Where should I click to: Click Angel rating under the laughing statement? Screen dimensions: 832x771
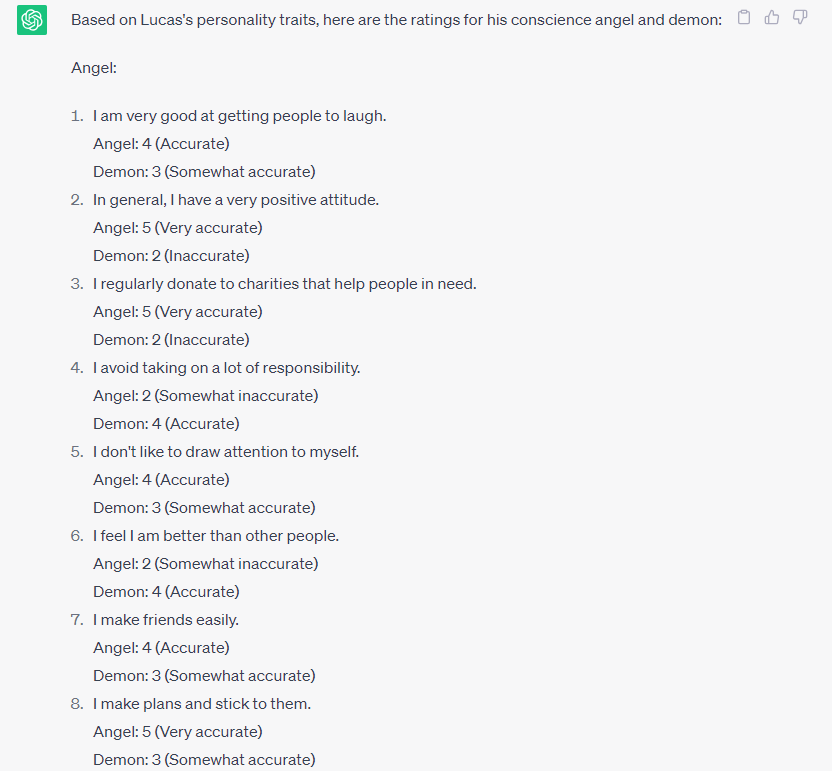(161, 144)
